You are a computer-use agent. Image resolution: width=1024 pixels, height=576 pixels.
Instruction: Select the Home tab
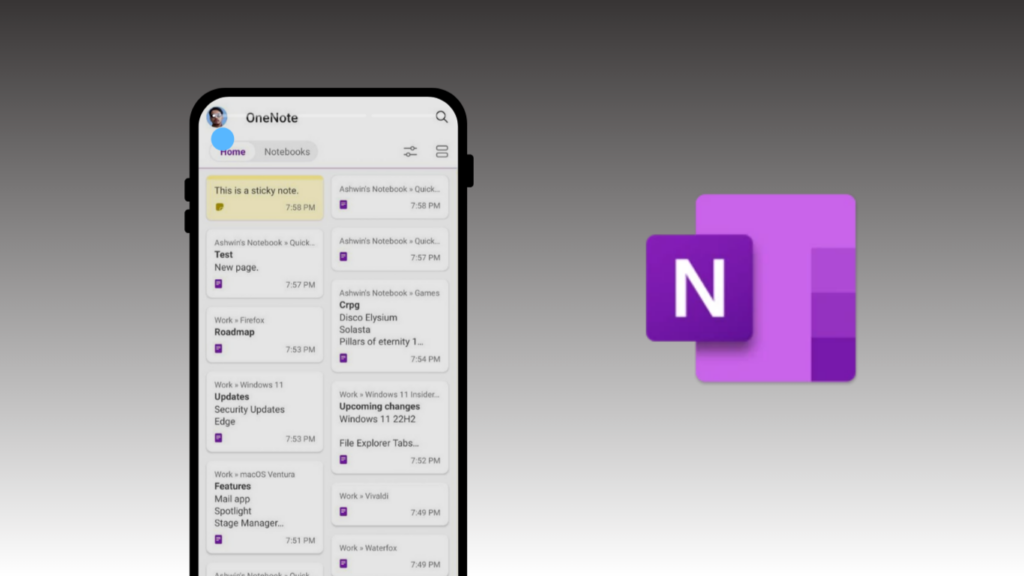(232, 152)
